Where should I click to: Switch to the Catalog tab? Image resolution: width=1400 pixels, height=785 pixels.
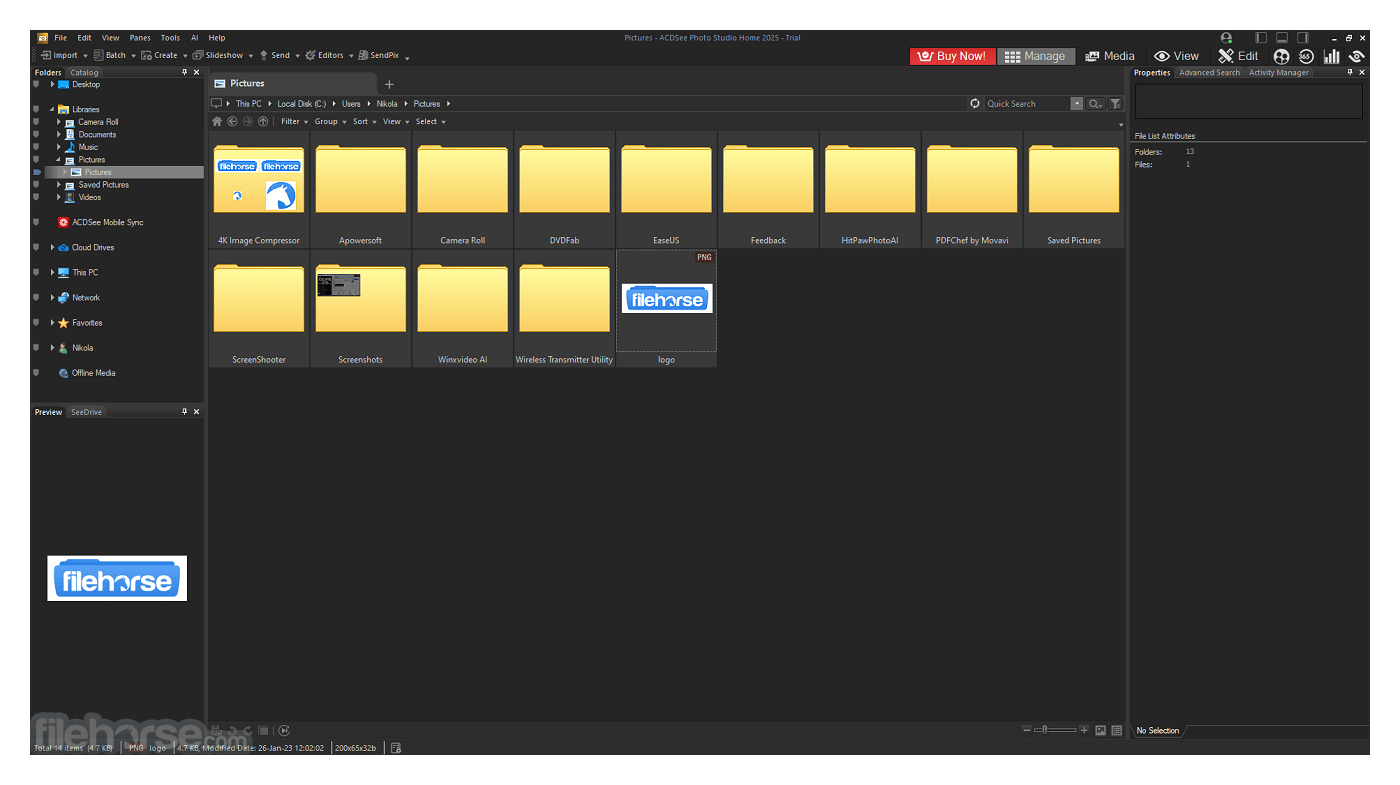click(x=84, y=73)
